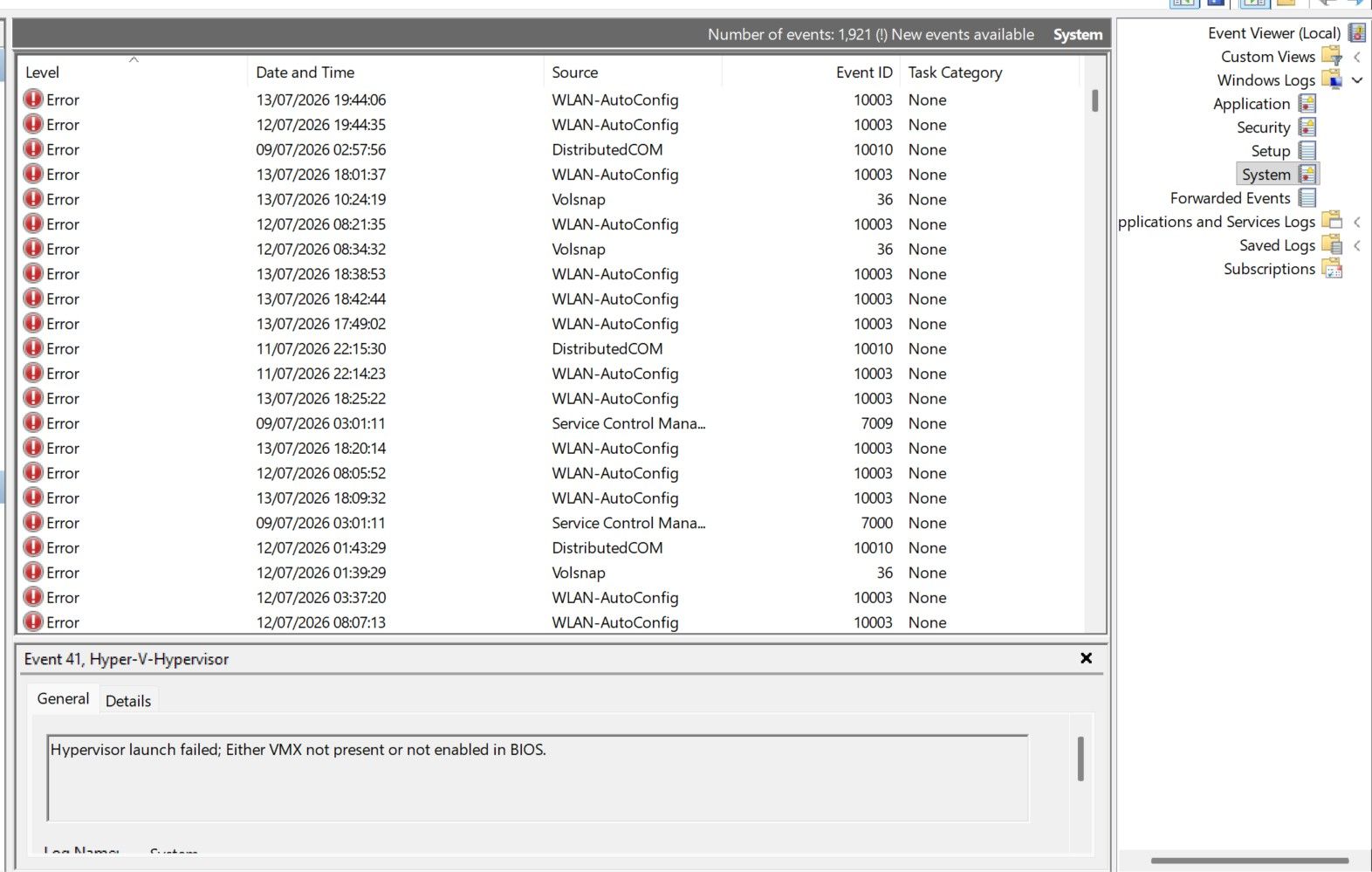Select the Custom Views tree item label

(1268, 57)
